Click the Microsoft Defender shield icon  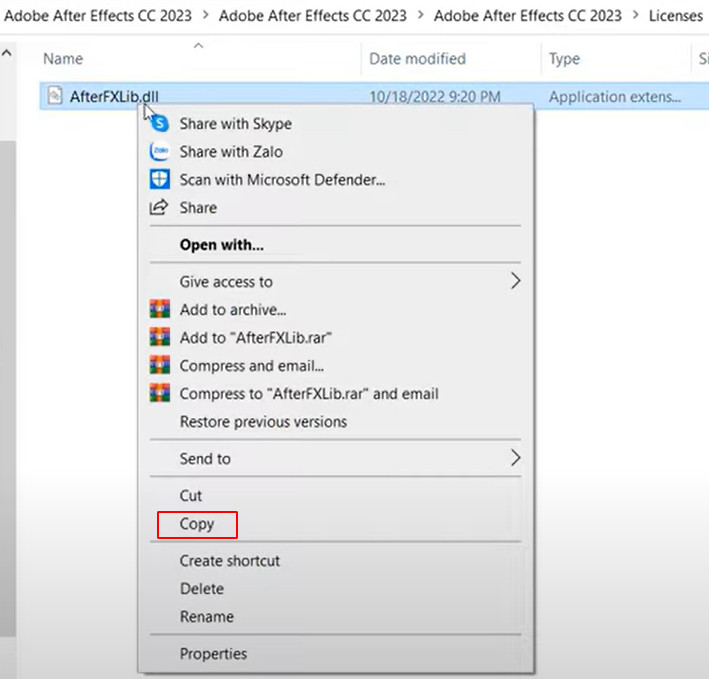coord(158,180)
